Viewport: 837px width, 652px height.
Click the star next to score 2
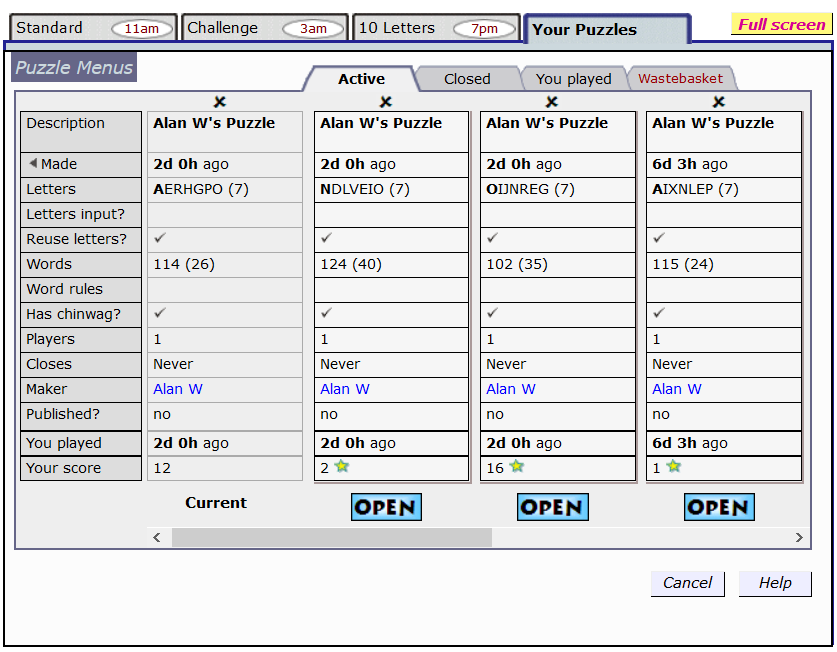coord(341,467)
